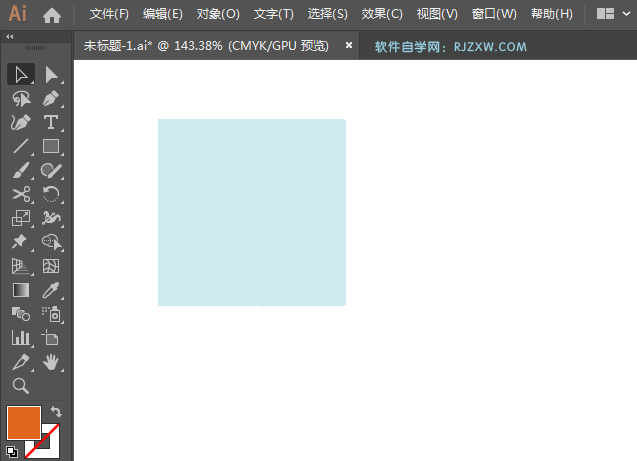The height and width of the screenshot is (461, 637).
Task: Activate the Rotate tool
Action: [x=51, y=194]
